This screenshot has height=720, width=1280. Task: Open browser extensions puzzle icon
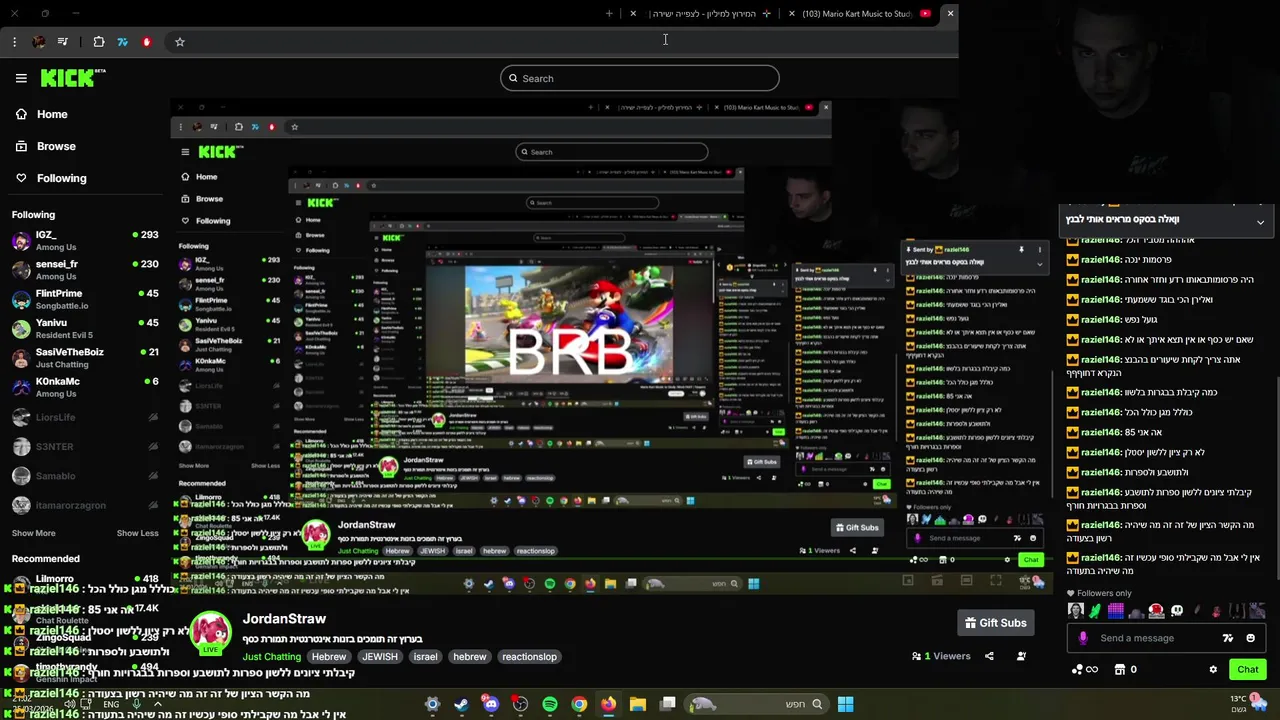tap(99, 42)
